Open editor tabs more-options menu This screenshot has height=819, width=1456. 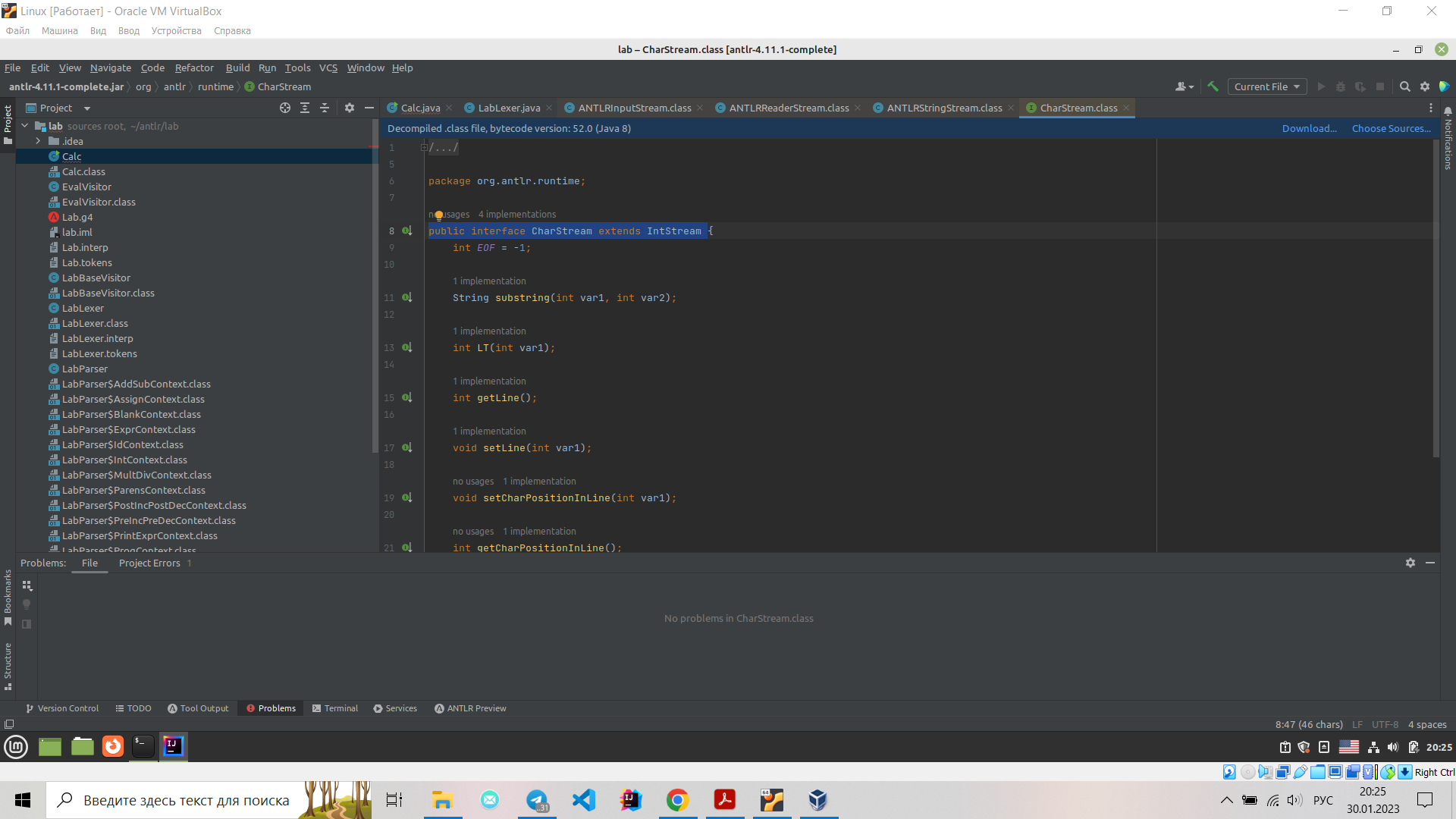[1431, 108]
